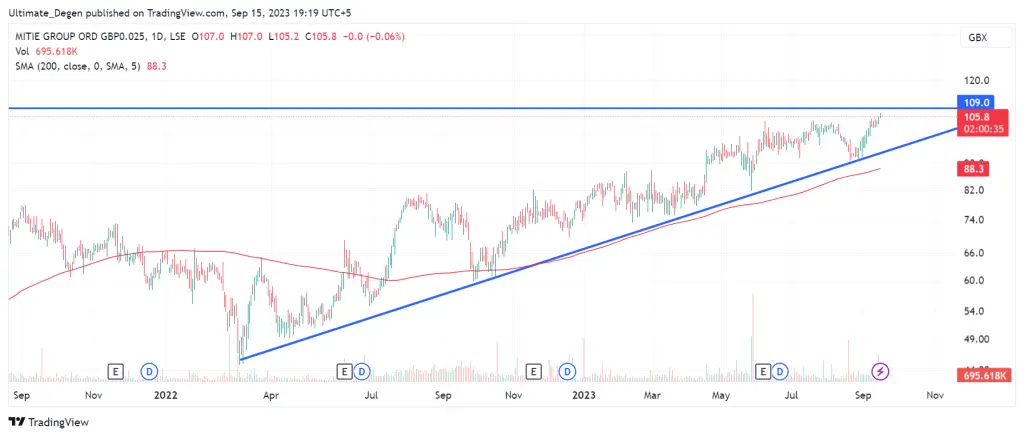
Task: Click the purple lightning event icon
Action: tap(881, 372)
